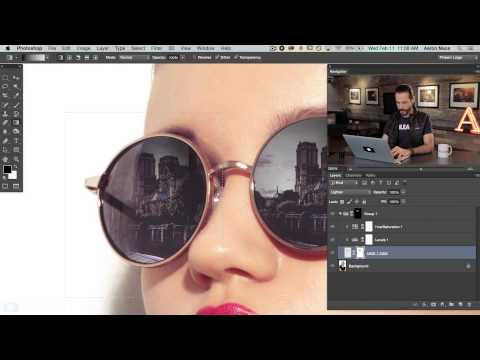Open the layer filter Kind dropdown
This screenshot has height=360, width=480.
344,183
